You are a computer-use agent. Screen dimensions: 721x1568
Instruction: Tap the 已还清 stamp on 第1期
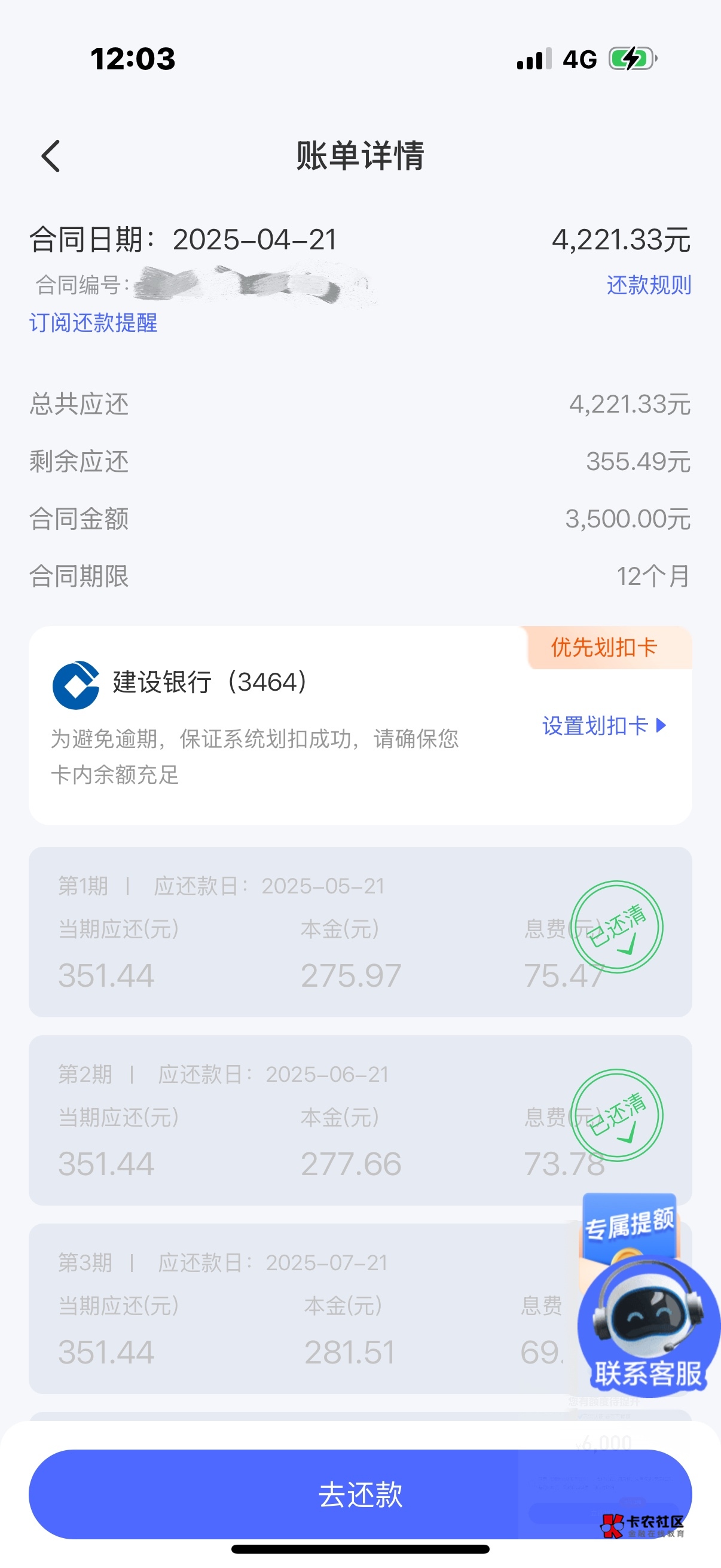click(x=617, y=926)
